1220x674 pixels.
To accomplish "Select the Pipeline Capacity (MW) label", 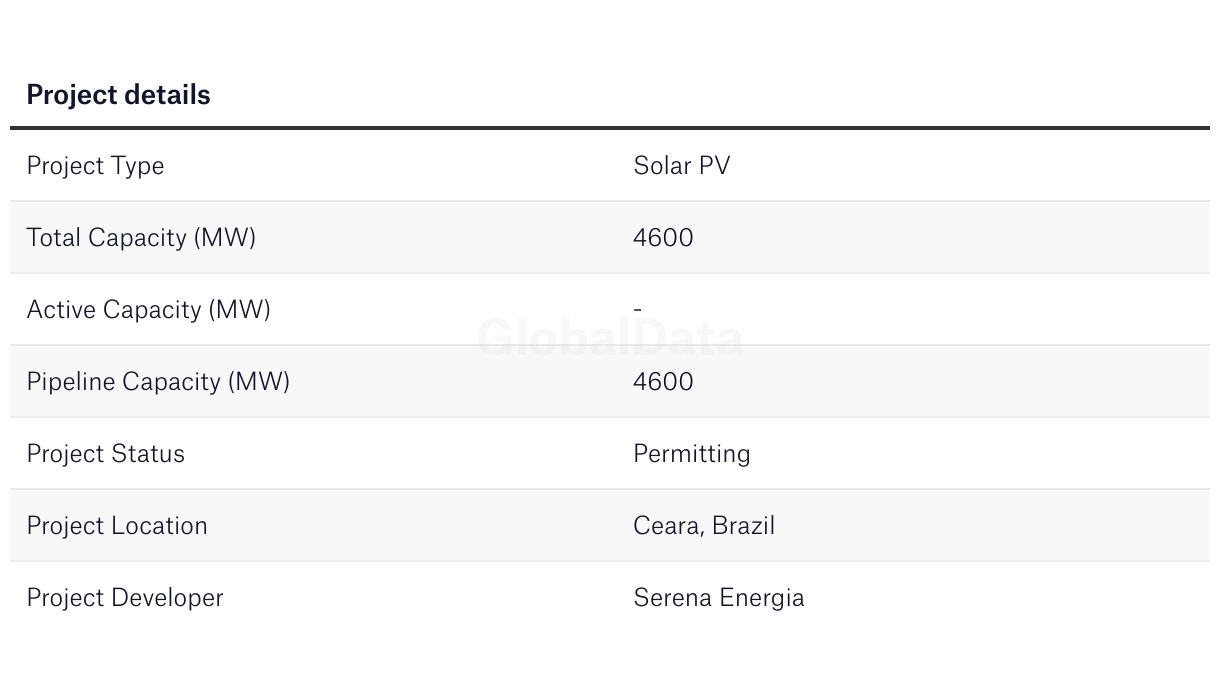I will (x=158, y=382).
